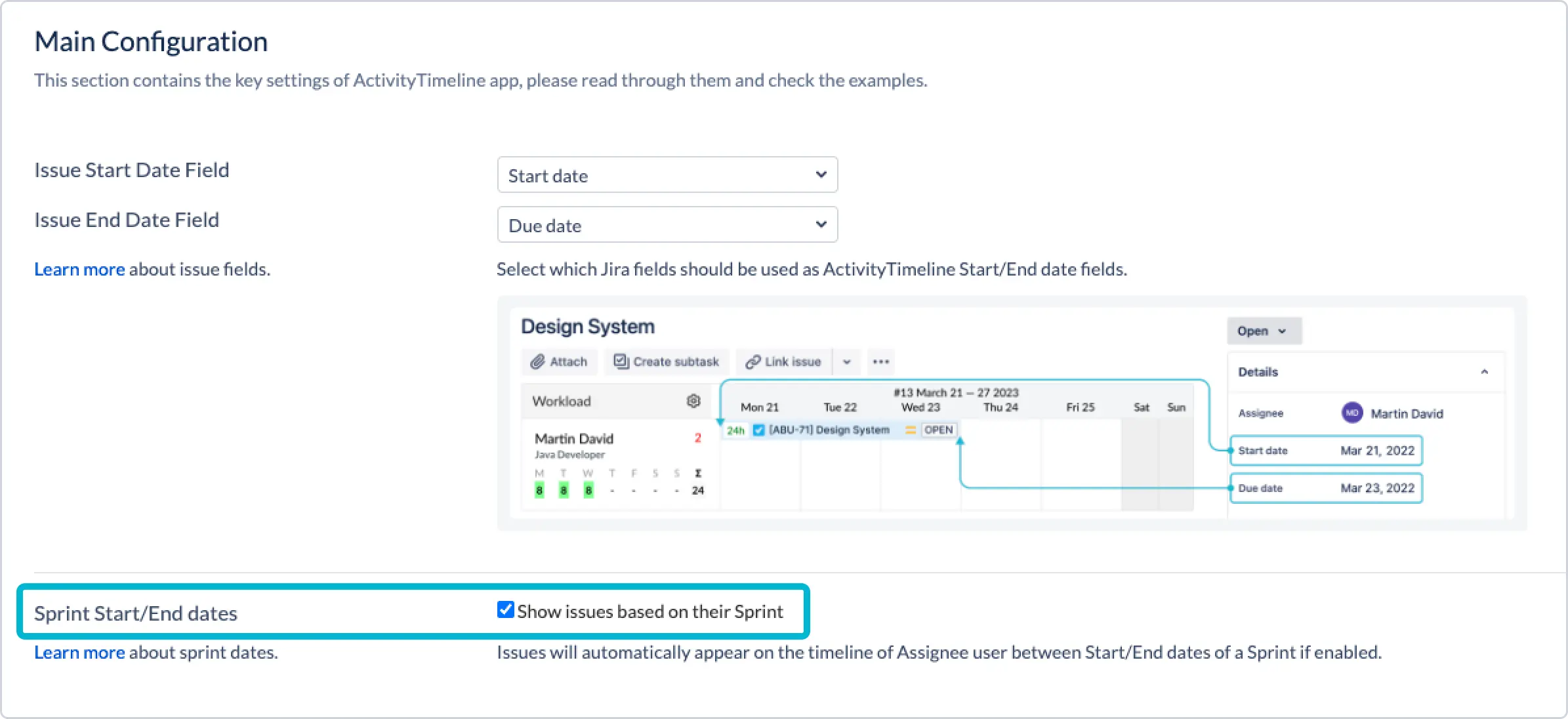Click the Link issue chain icon
The height and width of the screenshot is (719, 1568).
[753, 361]
